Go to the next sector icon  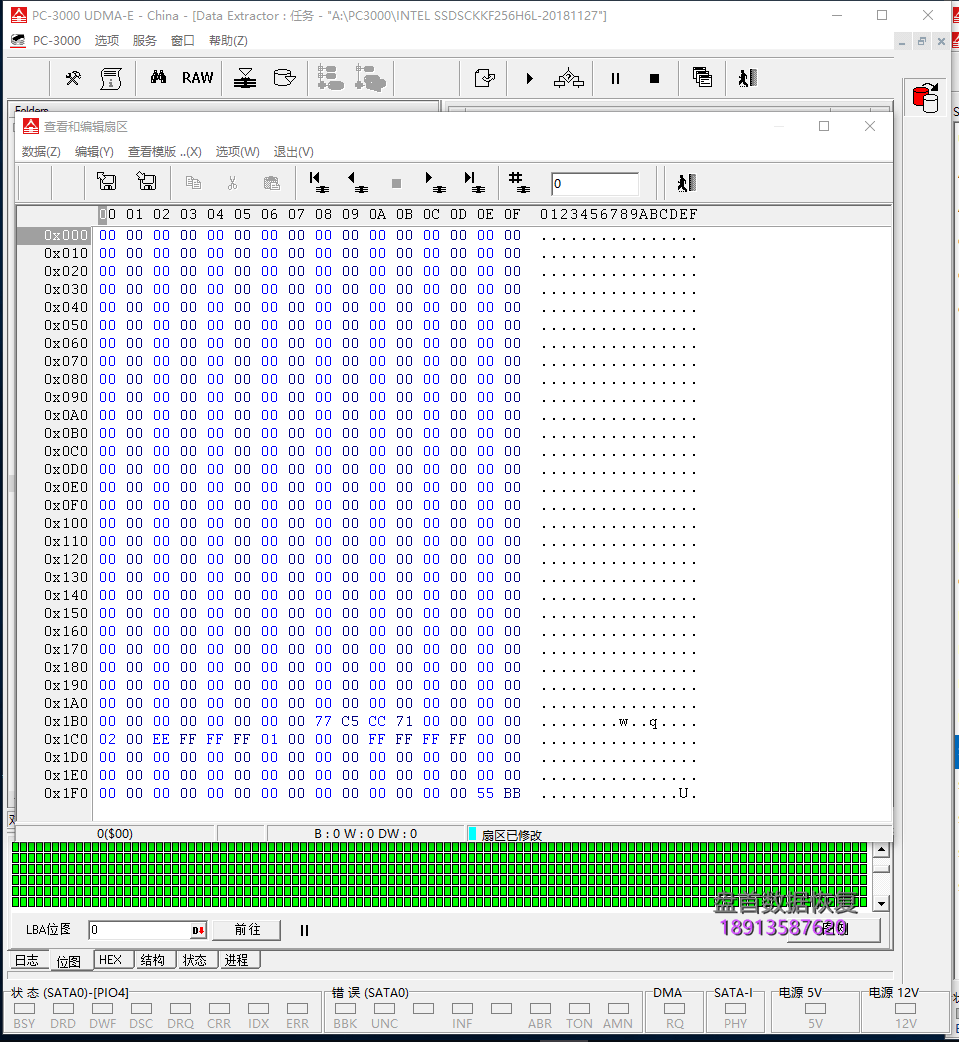click(x=435, y=182)
